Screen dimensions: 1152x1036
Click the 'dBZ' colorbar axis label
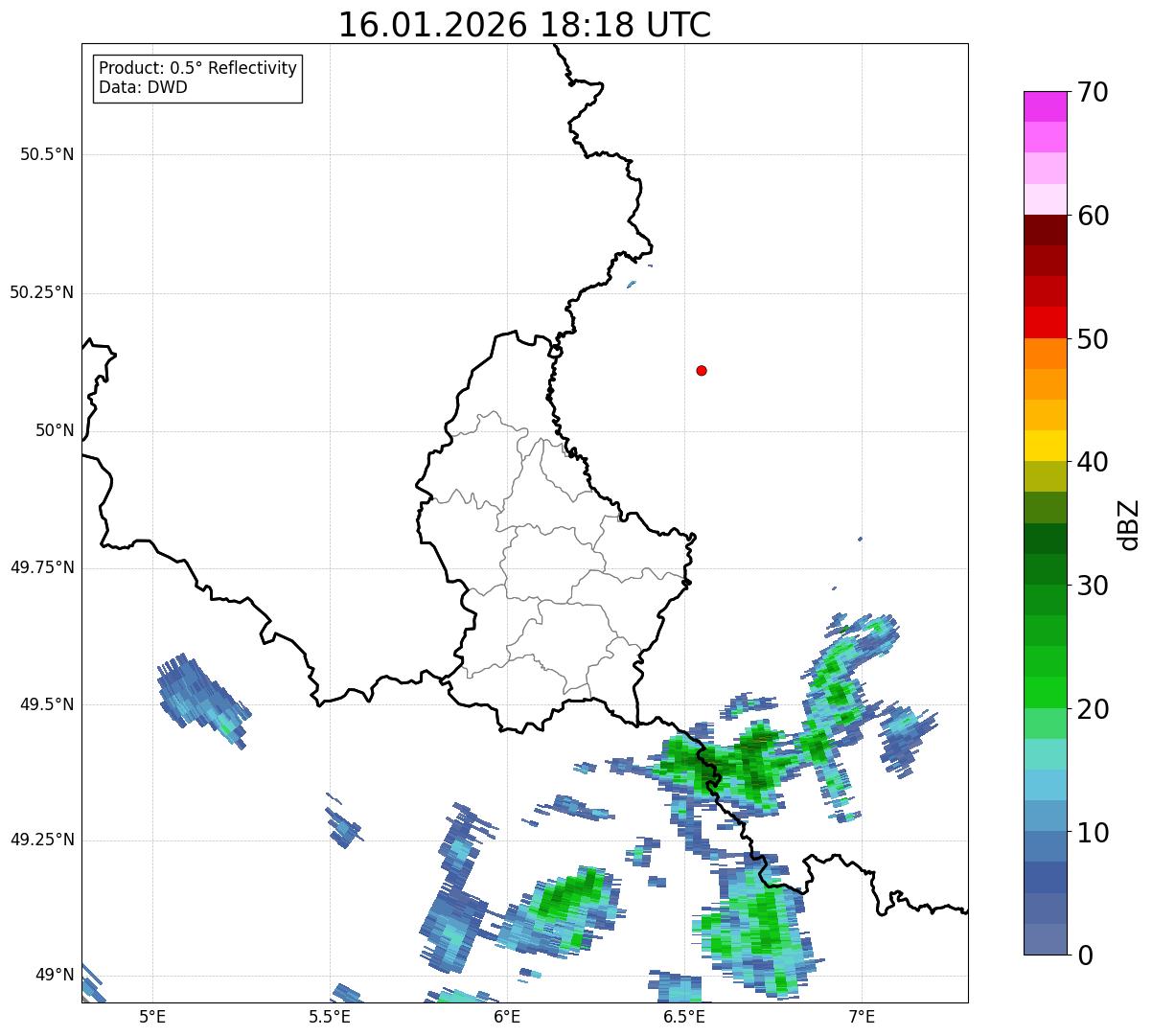click(x=1129, y=523)
